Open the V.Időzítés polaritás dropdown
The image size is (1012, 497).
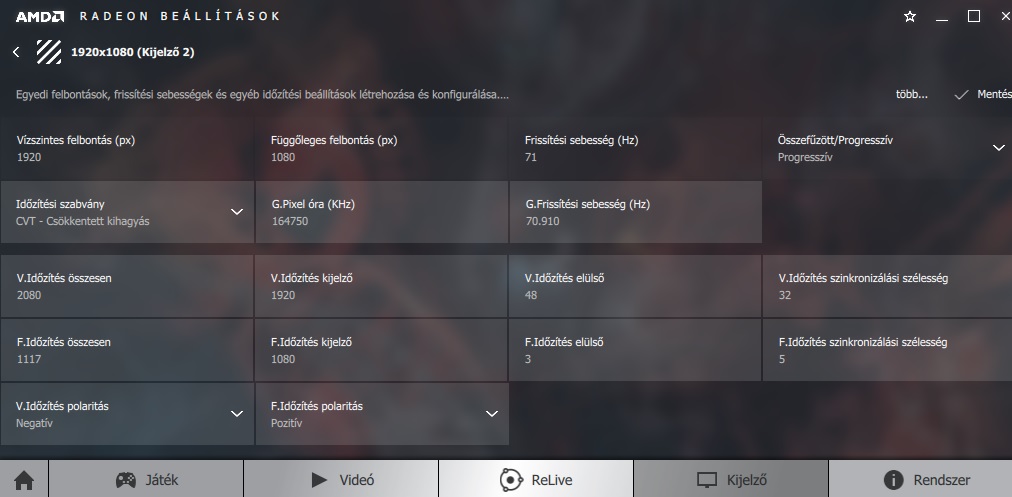click(x=127, y=414)
